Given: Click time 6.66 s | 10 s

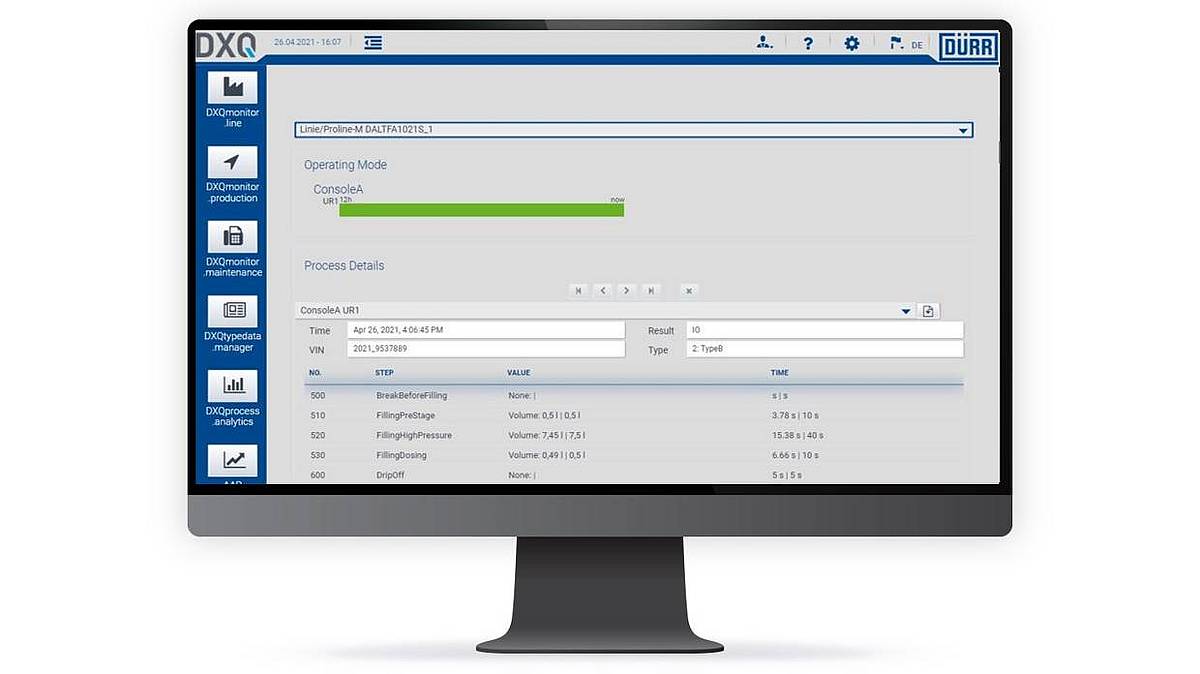Looking at the screenshot, I should (796, 455).
